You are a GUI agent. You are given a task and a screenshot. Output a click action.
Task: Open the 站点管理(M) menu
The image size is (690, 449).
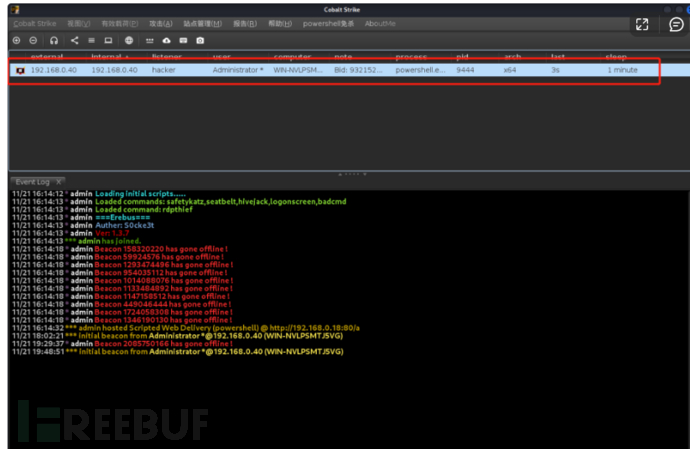coord(202,24)
